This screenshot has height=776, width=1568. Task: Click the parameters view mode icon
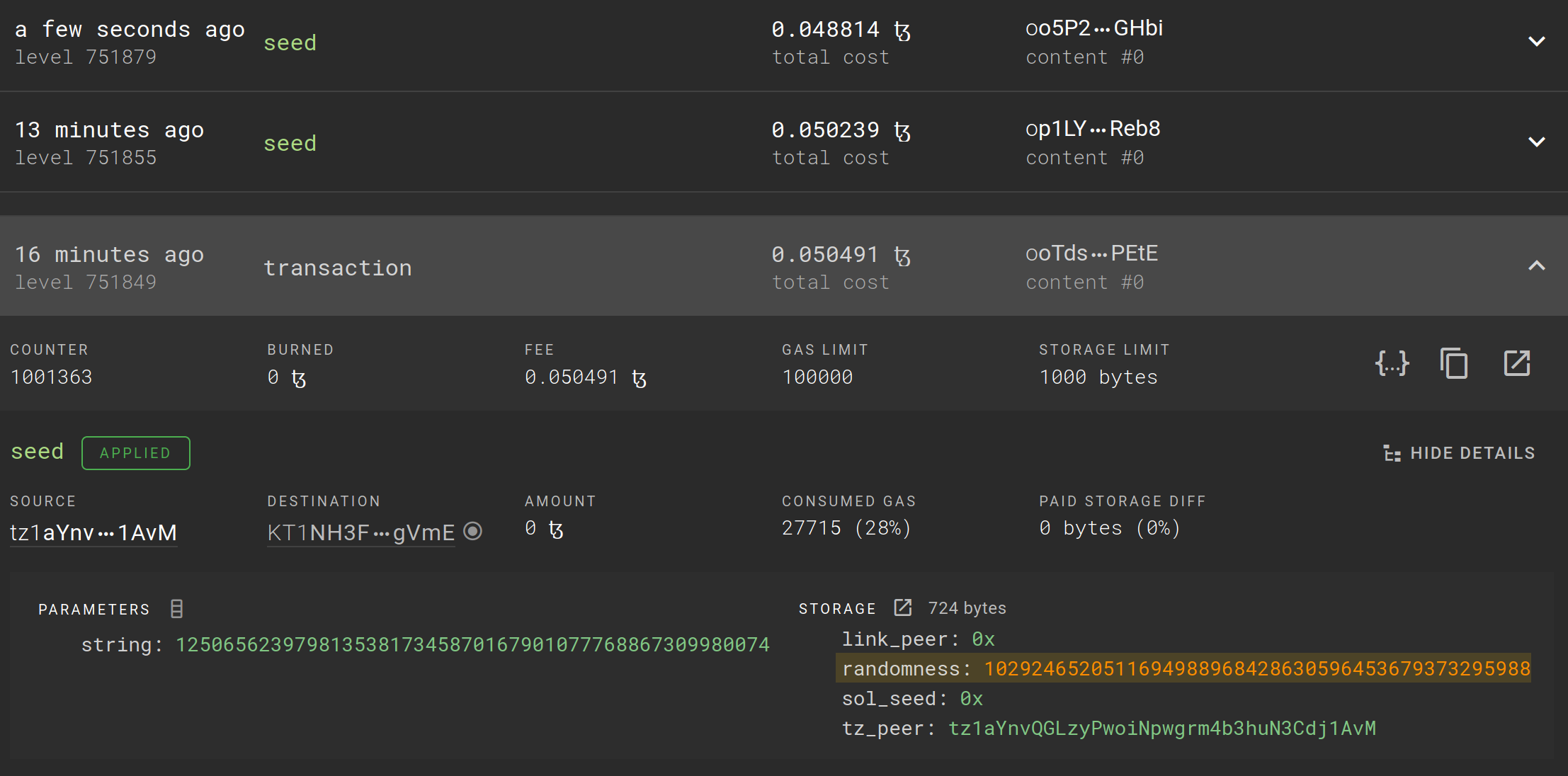177,609
